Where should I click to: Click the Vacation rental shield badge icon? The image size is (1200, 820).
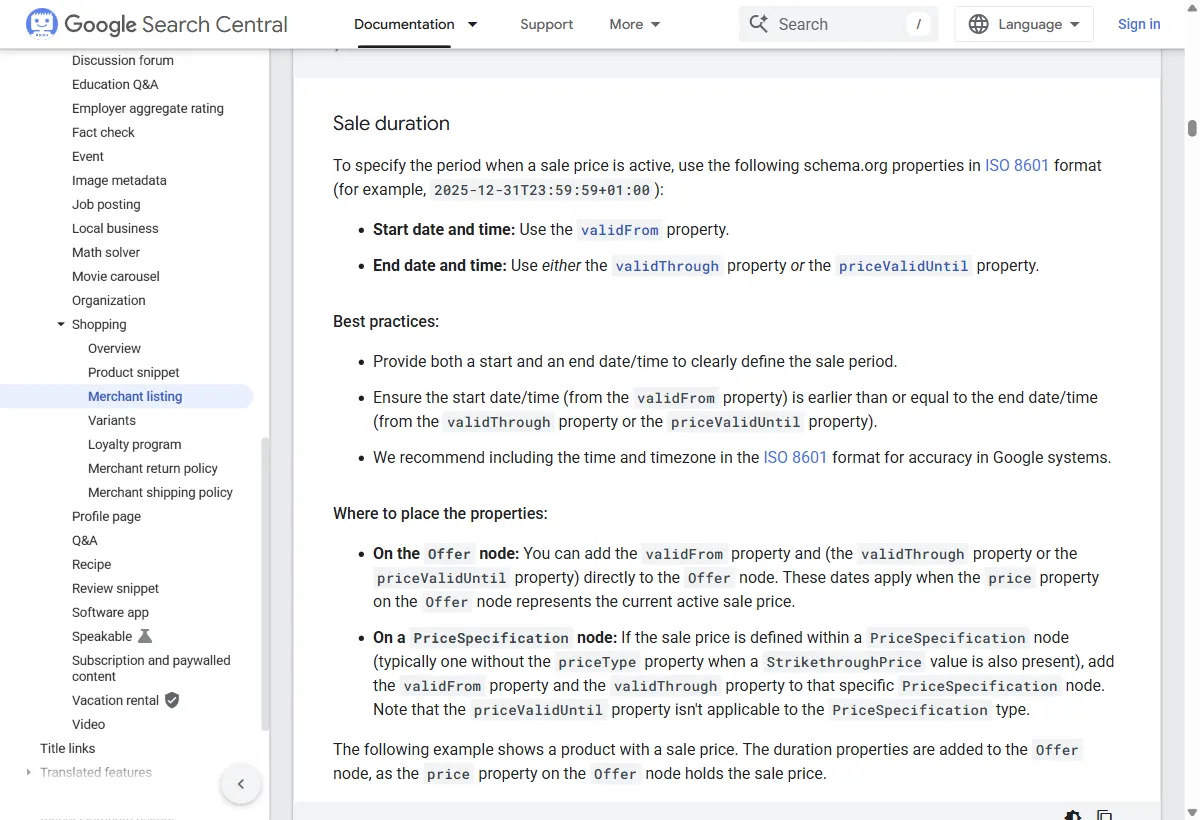click(172, 700)
